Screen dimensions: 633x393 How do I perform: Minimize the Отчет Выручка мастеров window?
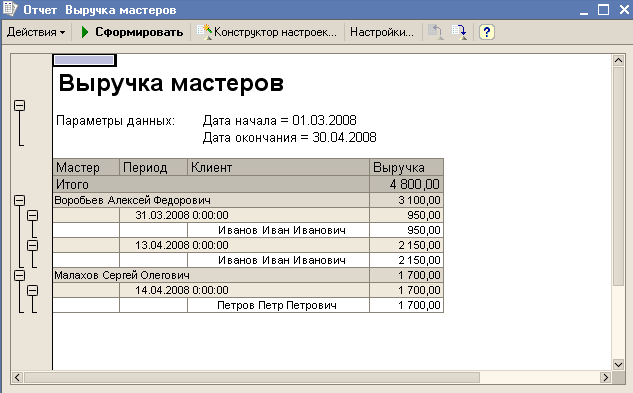pyautogui.click(x=584, y=10)
